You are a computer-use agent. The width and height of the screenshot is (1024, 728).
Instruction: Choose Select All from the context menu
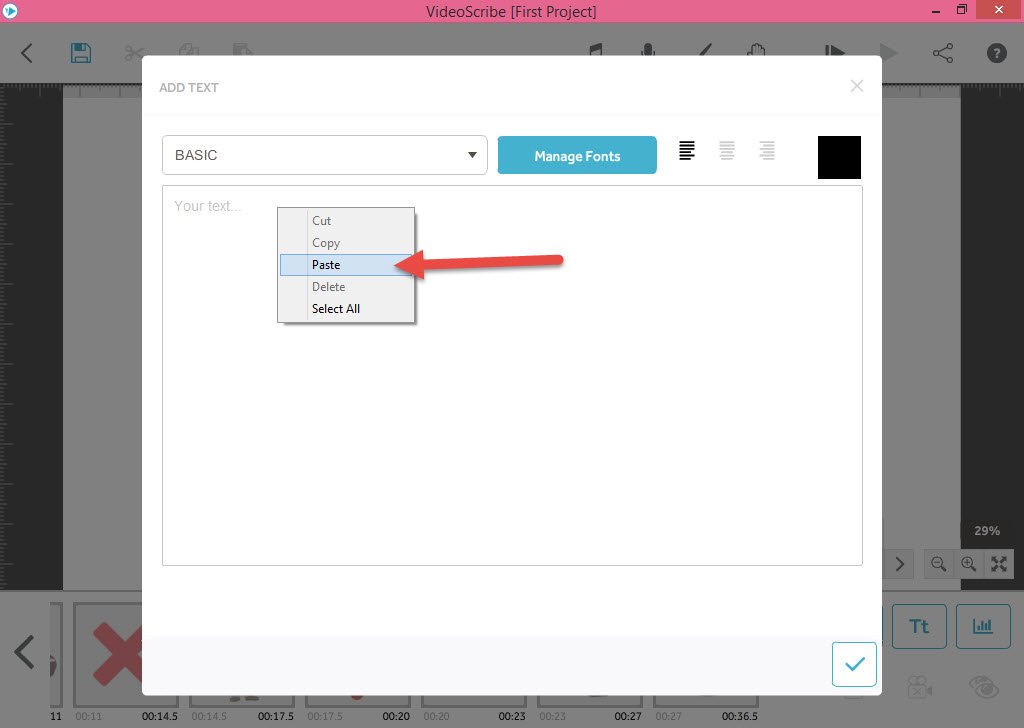click(x=346, y=309)
